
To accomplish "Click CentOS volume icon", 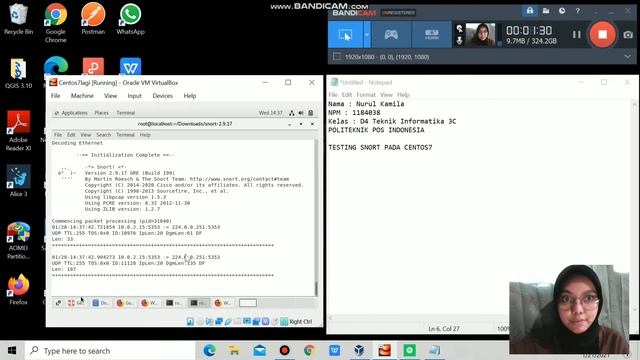I will [x=301, y=113].
